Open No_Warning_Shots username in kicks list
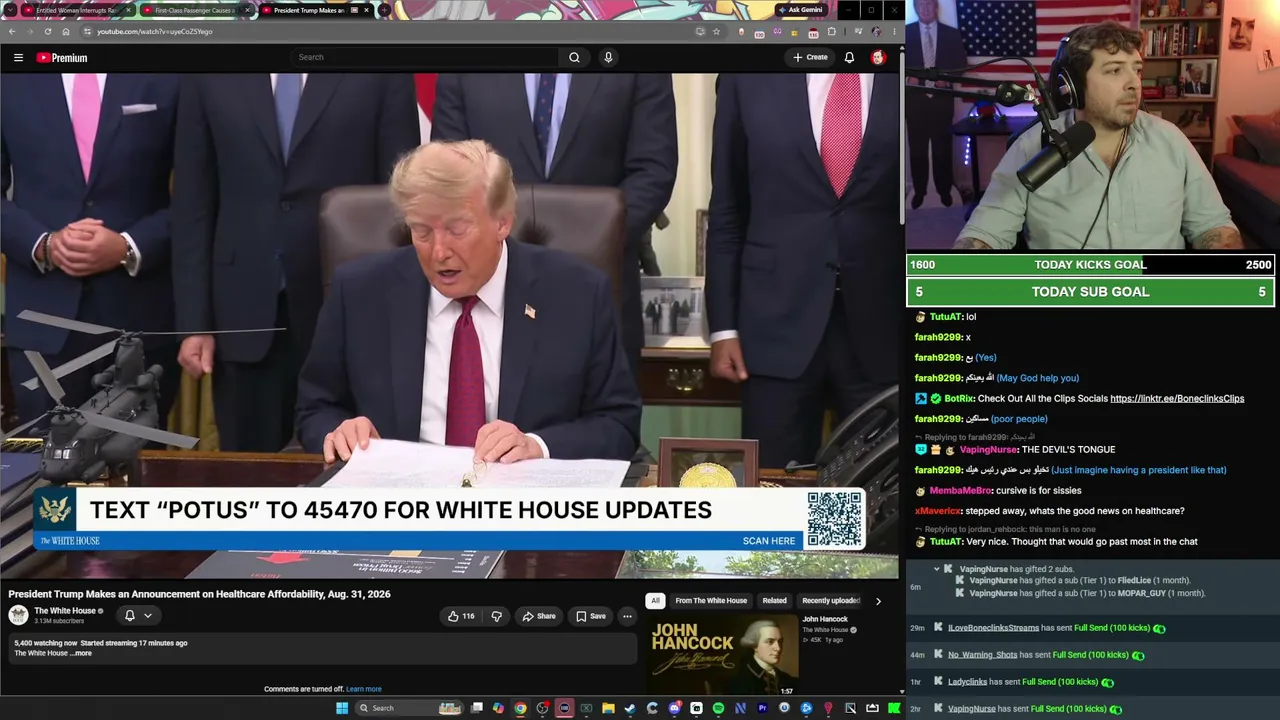This screenshot has height=720, width=1280. coord(982,655)
